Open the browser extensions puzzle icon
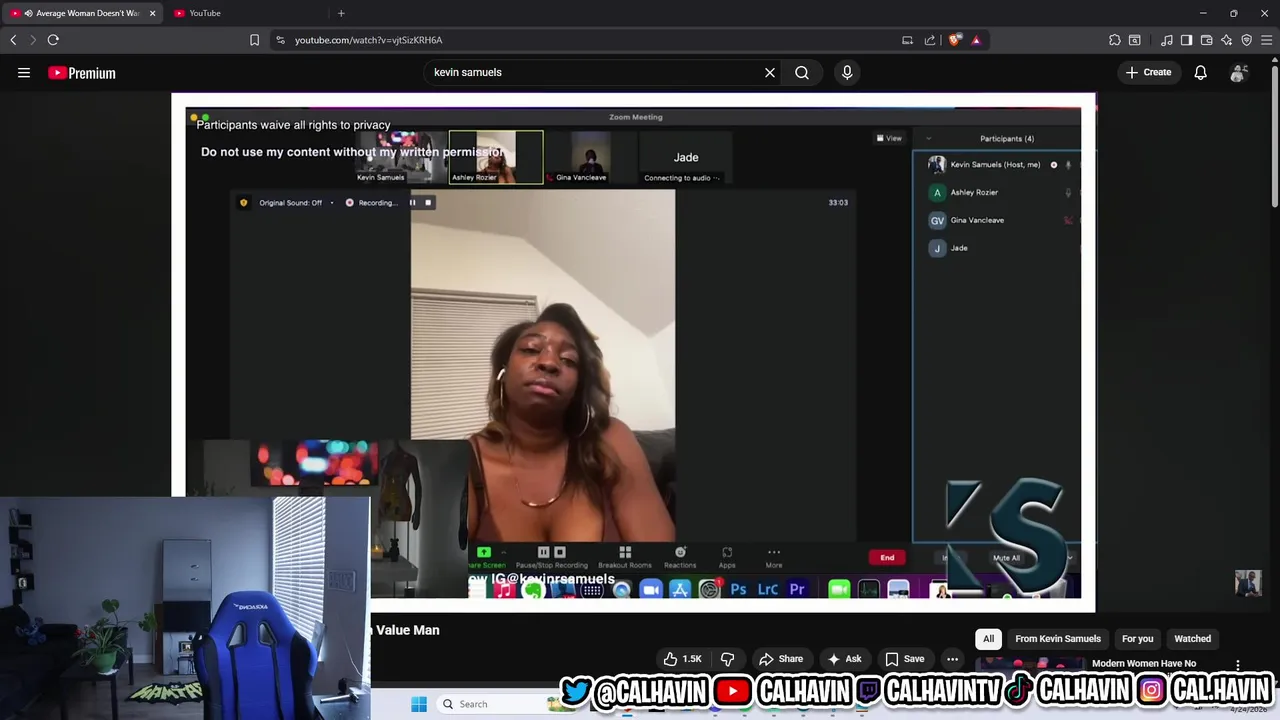Screen dimensions: 1280x720 coord(1114,40)
